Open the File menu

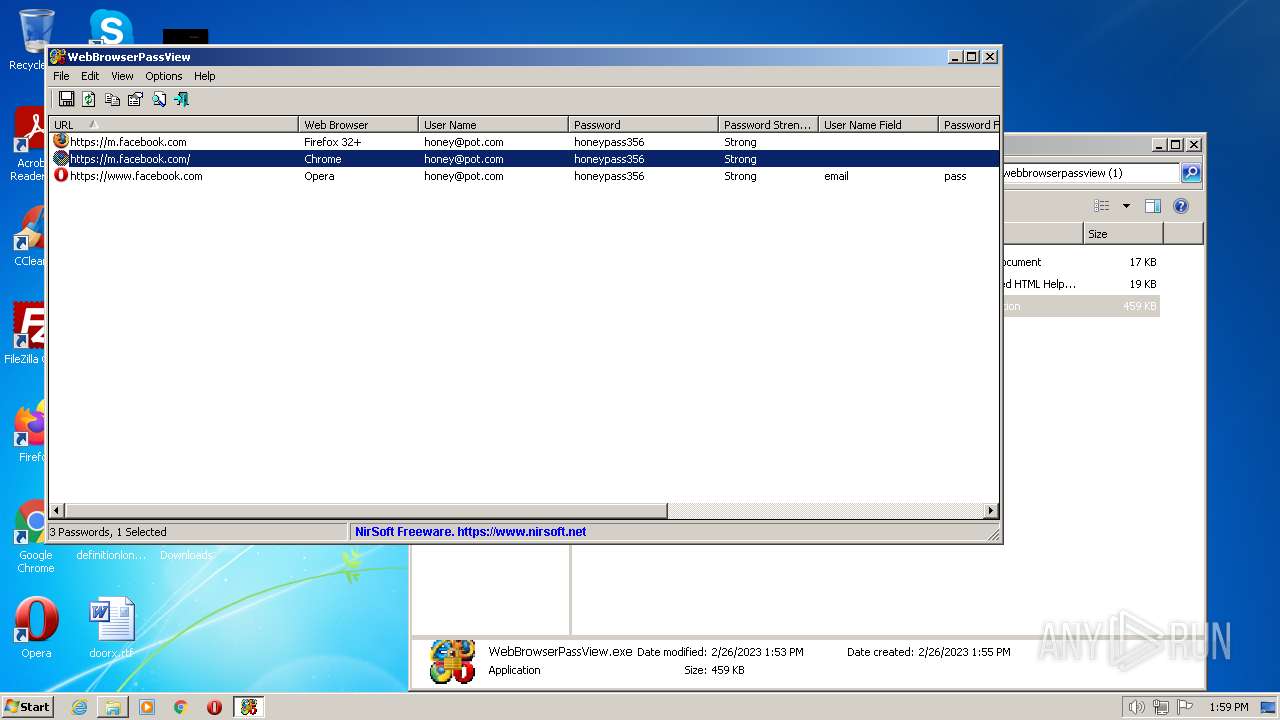pos(61,76)
